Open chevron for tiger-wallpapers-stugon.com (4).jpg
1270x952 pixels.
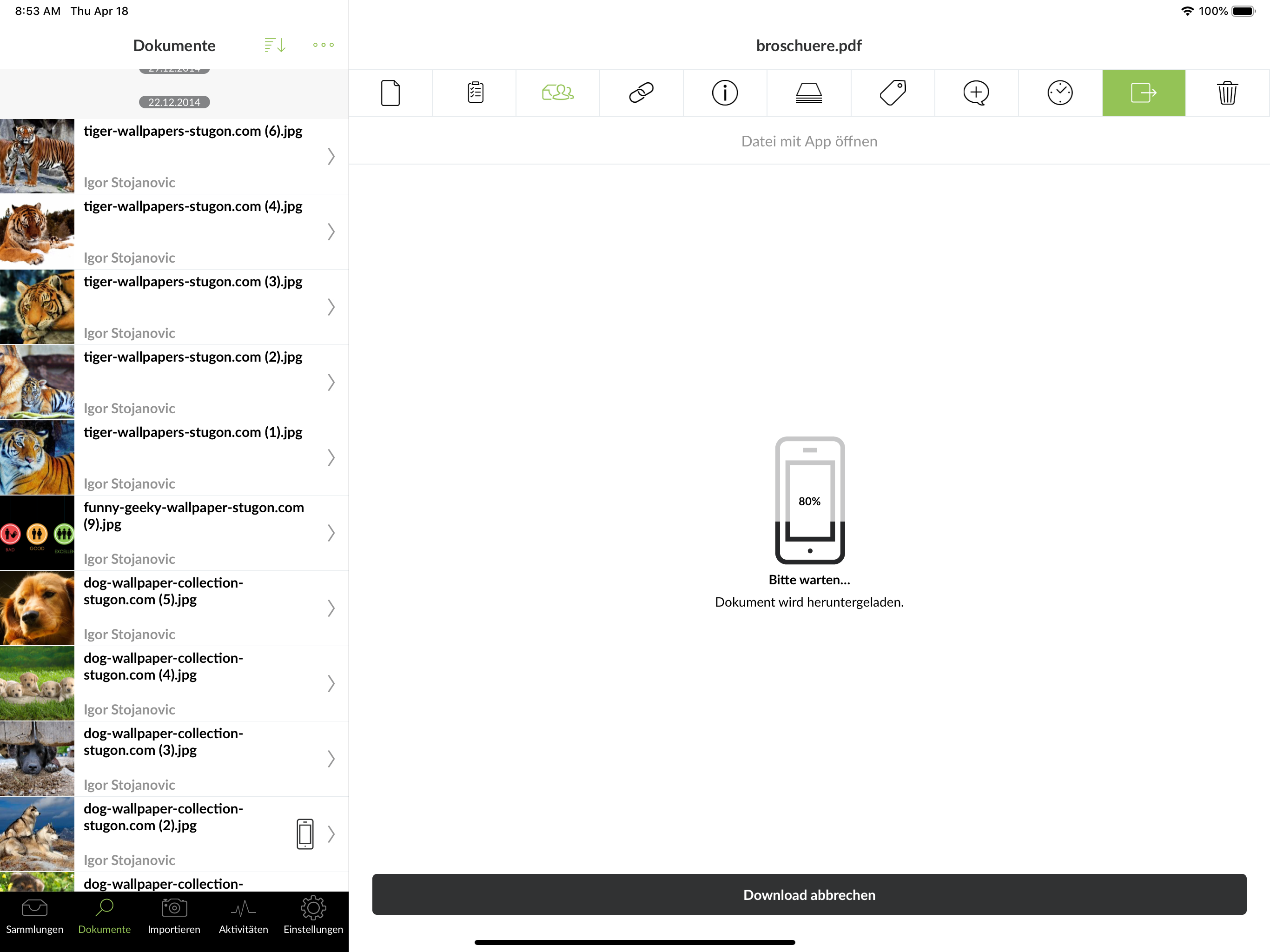coord(331,231)
